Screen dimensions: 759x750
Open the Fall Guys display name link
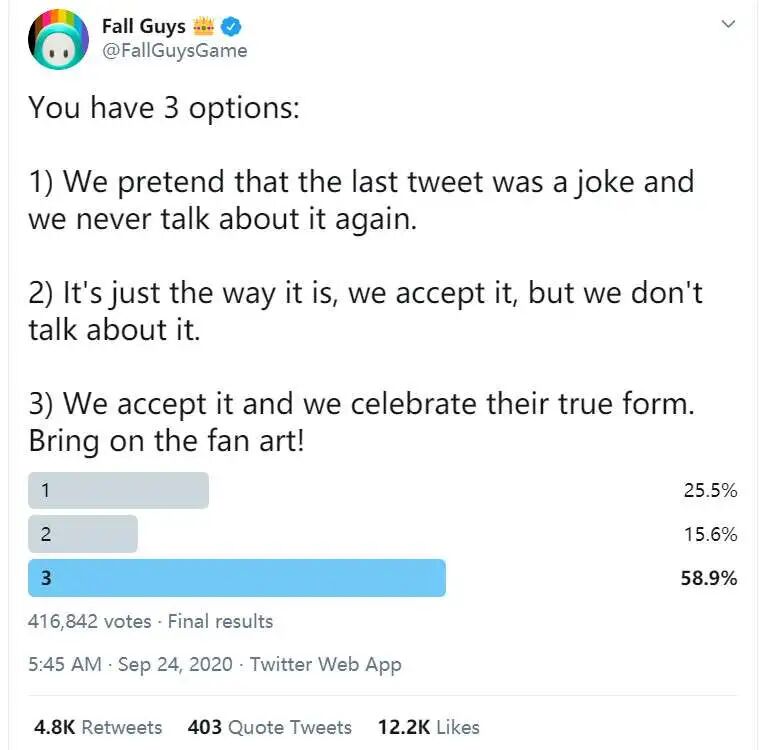coord(144,27)
